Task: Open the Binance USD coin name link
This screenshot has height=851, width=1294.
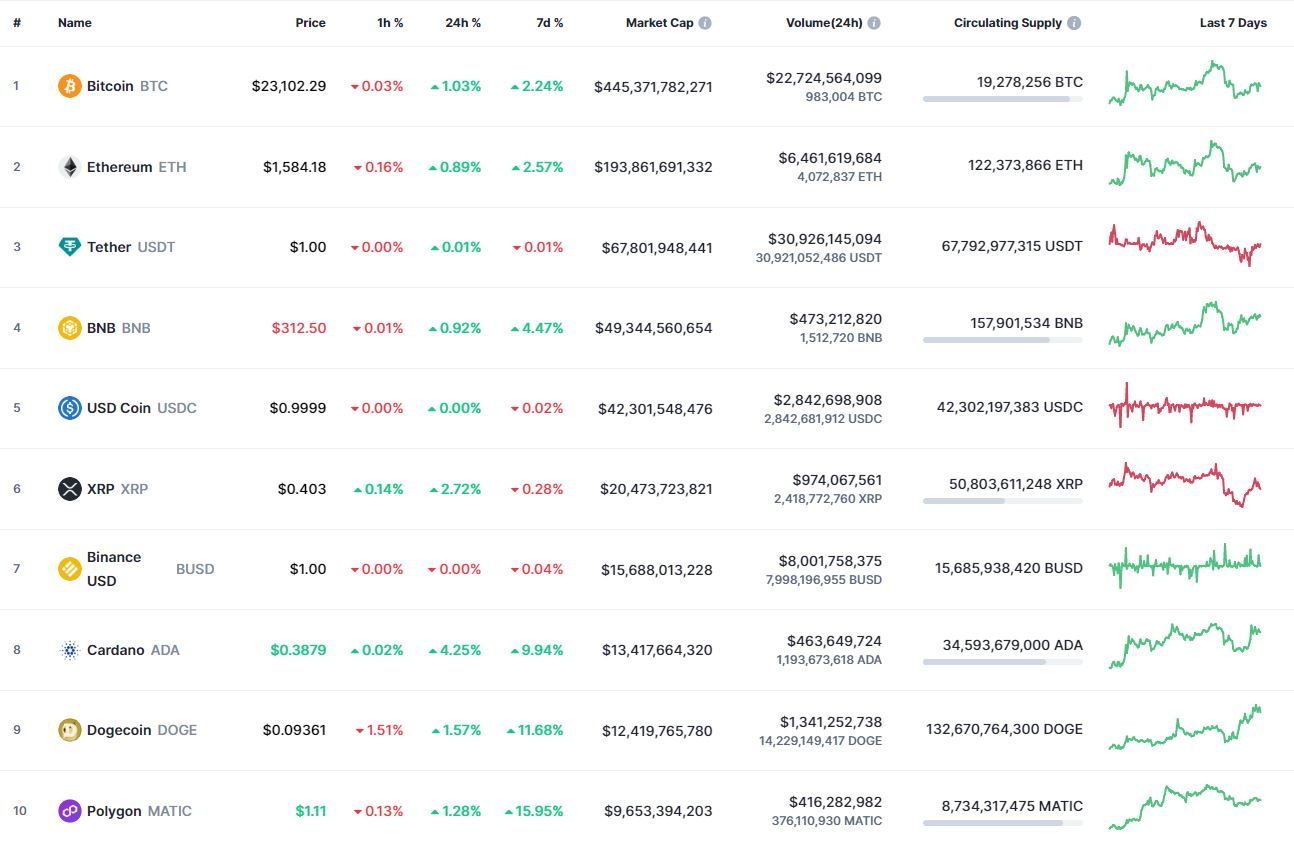Action: click(x=114, y=569)
